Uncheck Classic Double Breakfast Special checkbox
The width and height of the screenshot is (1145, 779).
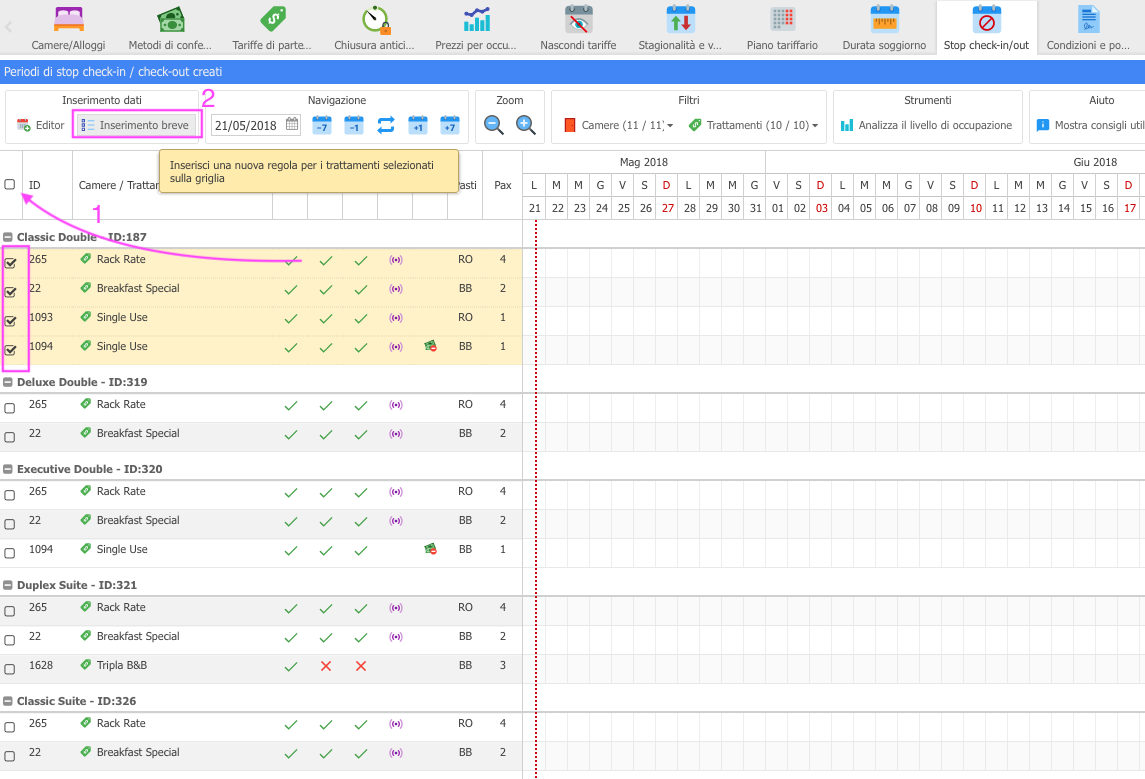point(11,293)
